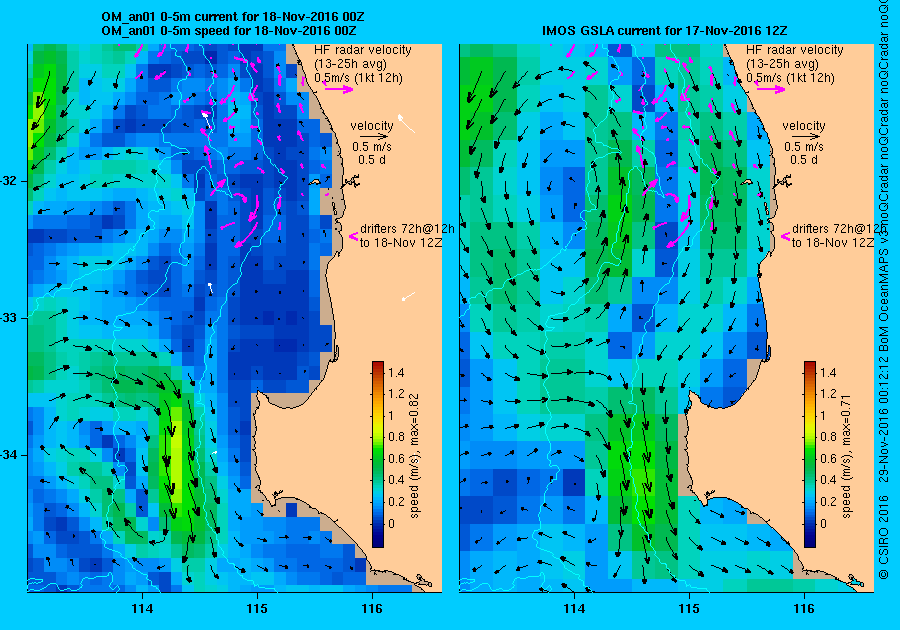Click the vertical 'BoM OceanMAPS' text
This screenshot has height=630, width=900.
(885, 301)
